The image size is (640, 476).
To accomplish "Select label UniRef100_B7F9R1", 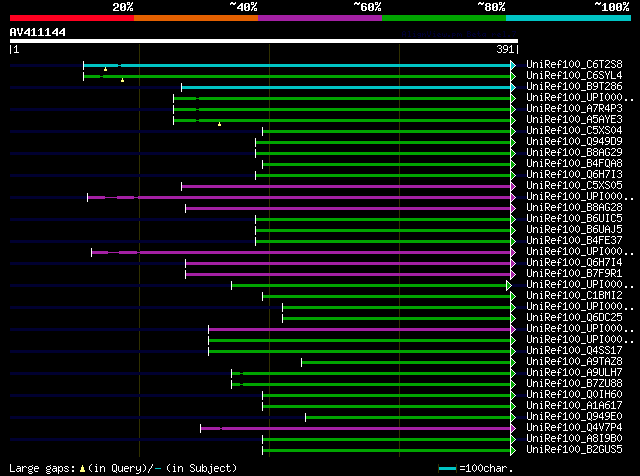I will (574, 274).
